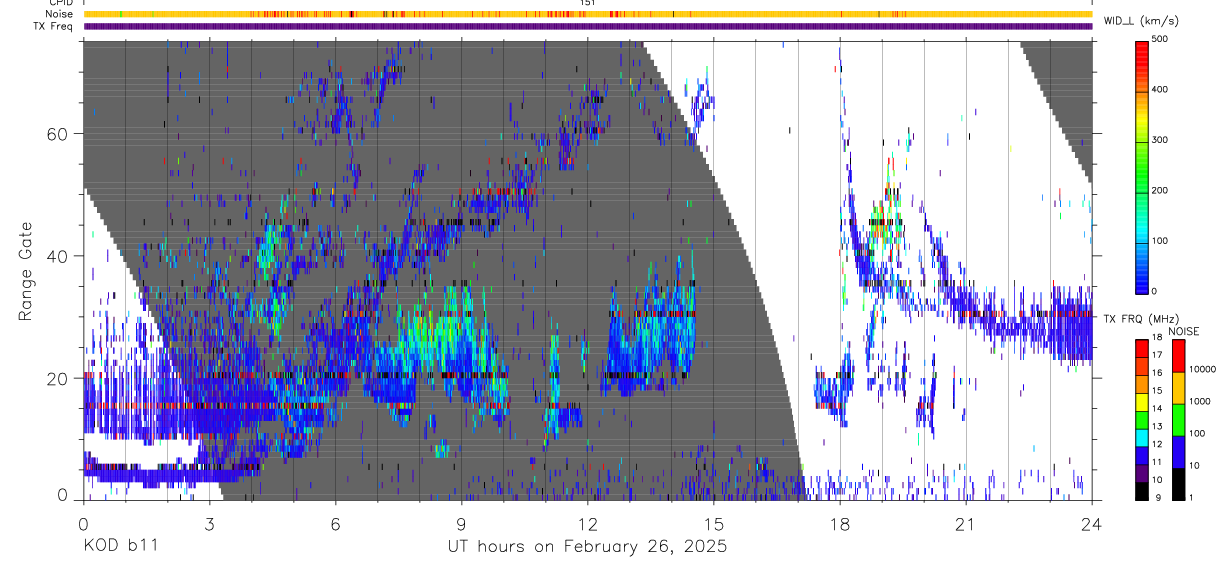Click the NOISE color scale bar

coord(1178,420)
